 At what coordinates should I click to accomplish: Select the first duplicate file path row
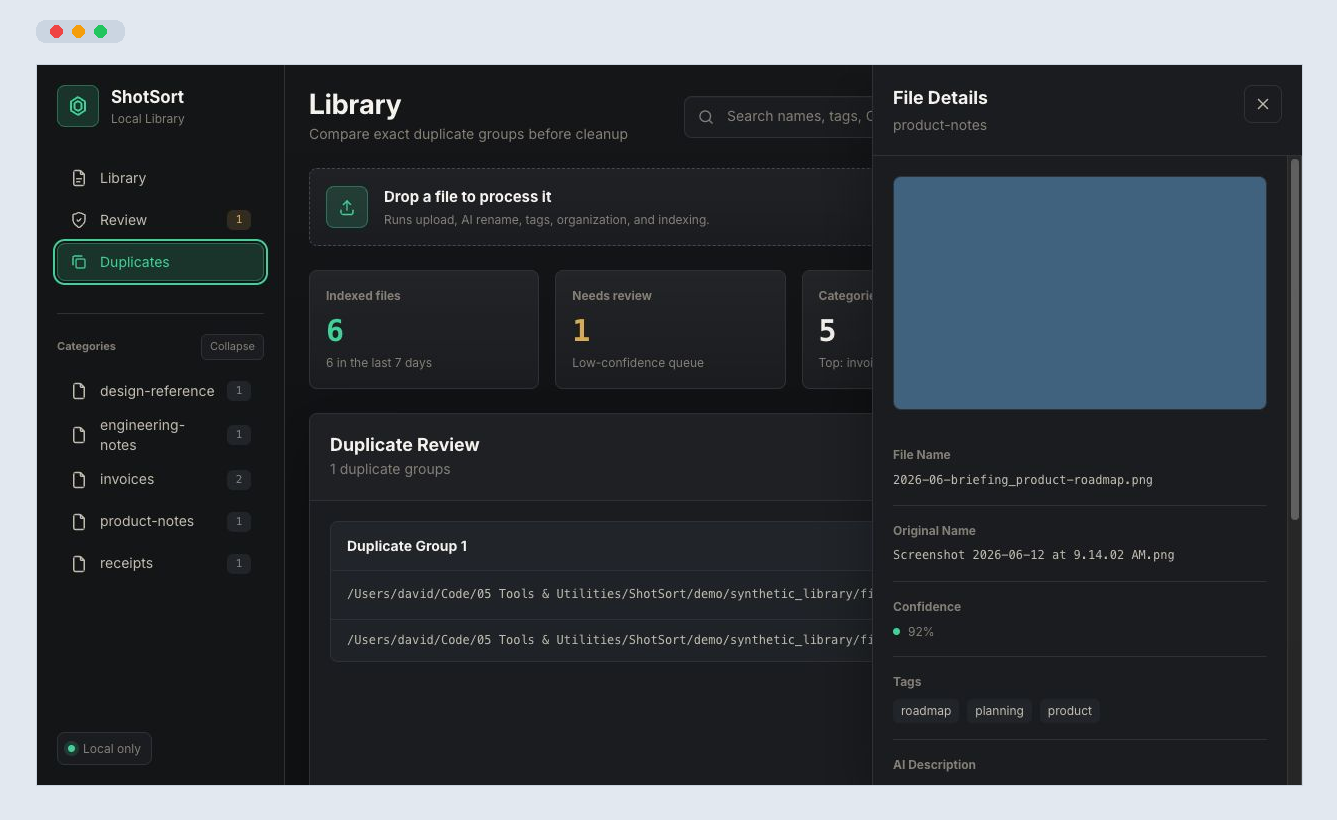click(x=601, y=594)
